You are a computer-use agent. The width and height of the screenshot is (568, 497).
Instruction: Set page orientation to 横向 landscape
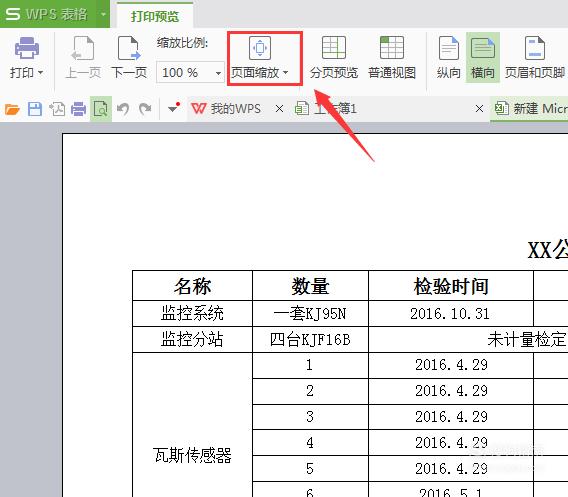[x=483, y=58]
